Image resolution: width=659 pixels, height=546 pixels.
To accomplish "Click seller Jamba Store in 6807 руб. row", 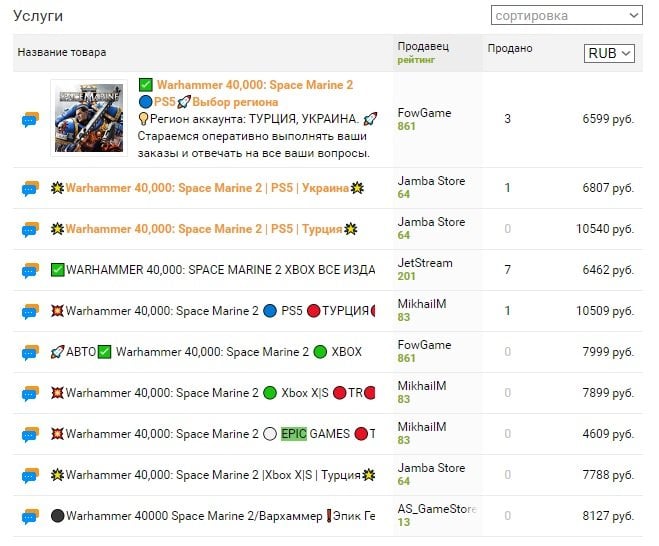I will 431,181.
